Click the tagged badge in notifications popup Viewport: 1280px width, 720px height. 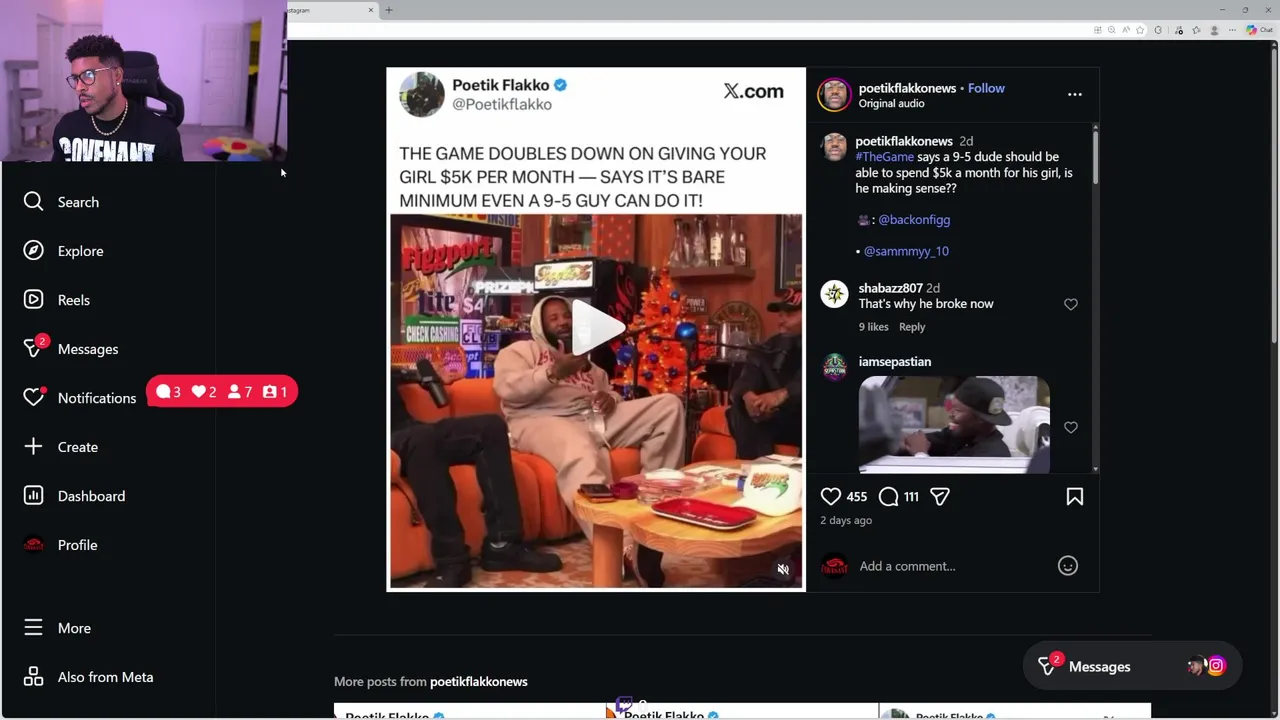[275, 392]
